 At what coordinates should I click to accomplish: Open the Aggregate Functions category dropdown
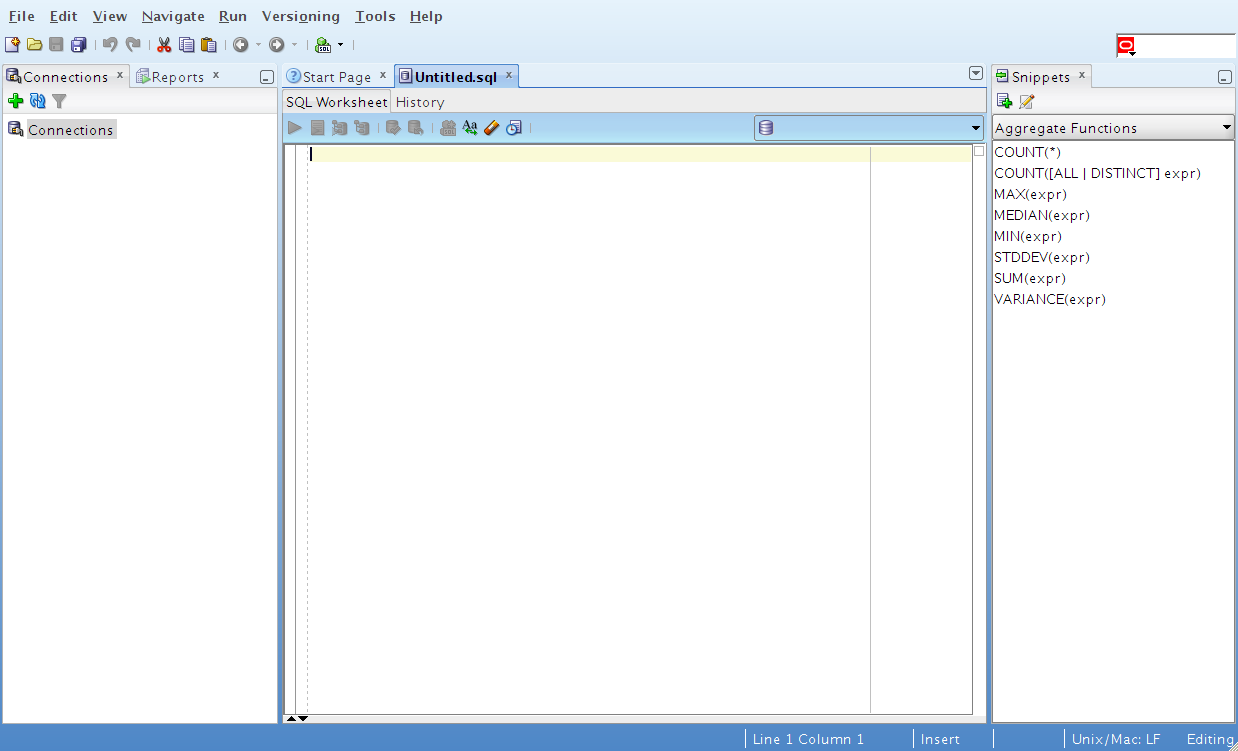point(1113,128)
